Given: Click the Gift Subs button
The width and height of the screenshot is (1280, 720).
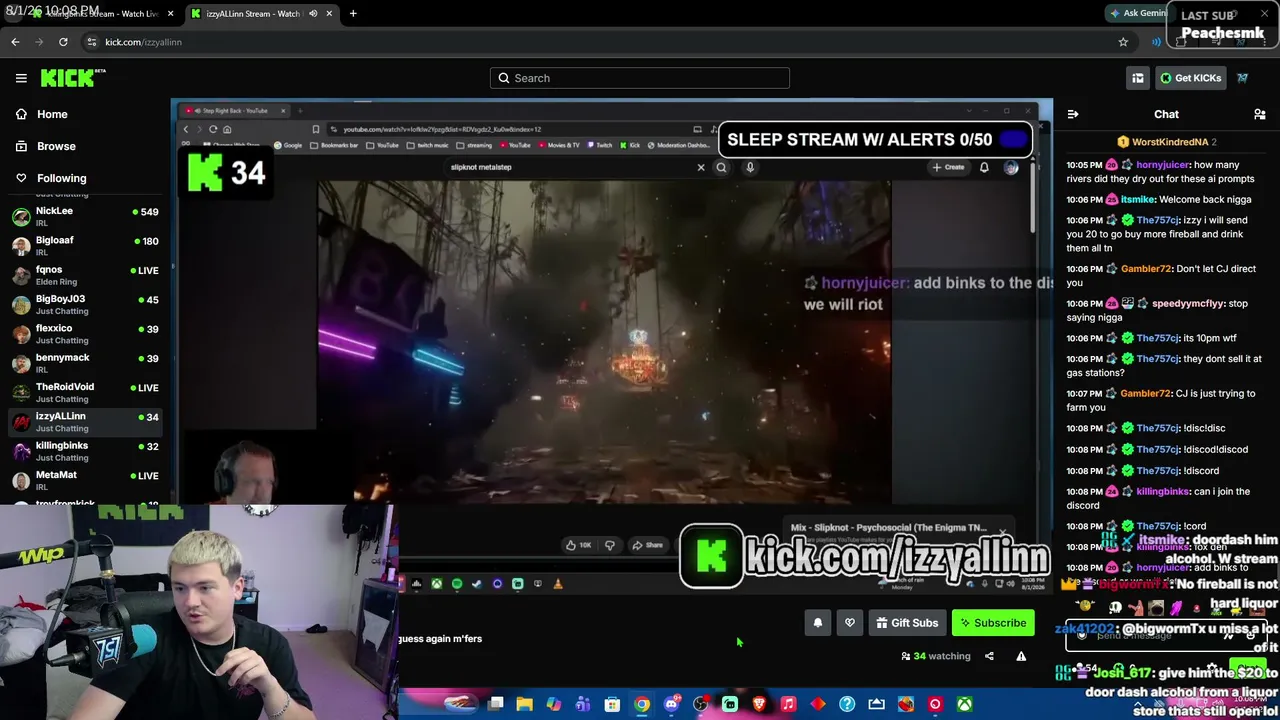Looking at the screenshot, I should click(907, 623).
